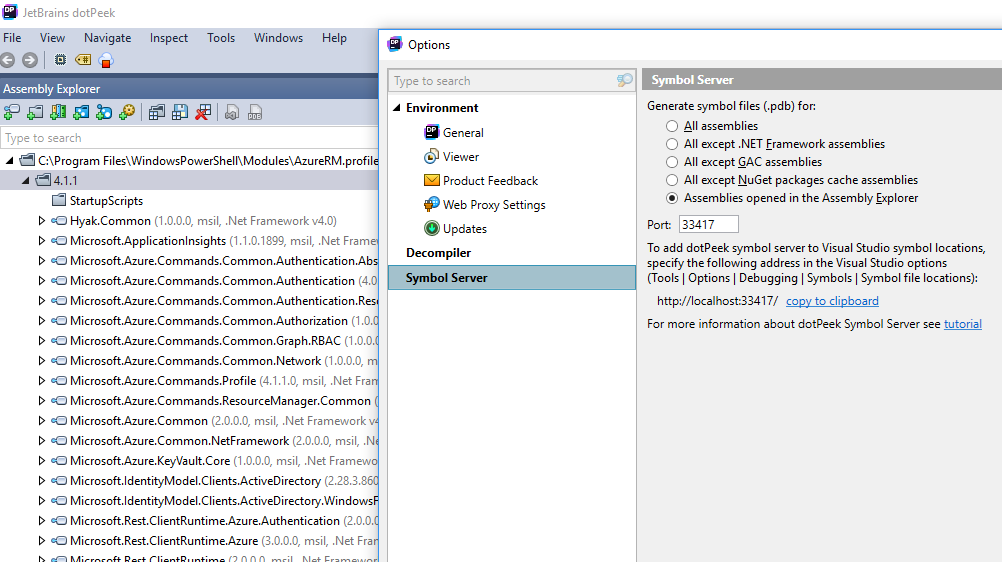Open the General options page
The height and width of the screenshot is (562, 1002).
pos(463,132)
